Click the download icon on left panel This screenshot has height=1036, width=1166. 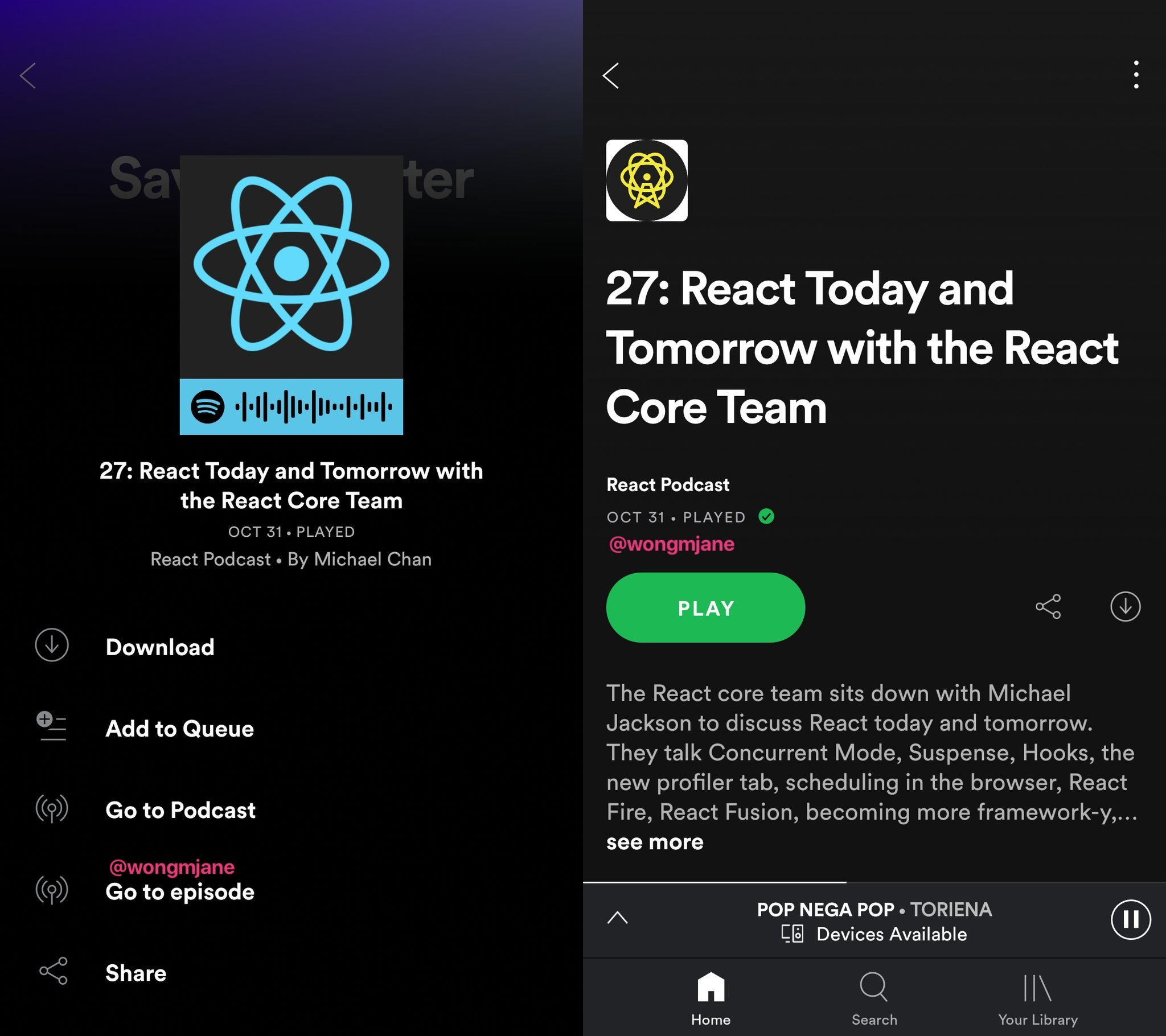point(51,644)
